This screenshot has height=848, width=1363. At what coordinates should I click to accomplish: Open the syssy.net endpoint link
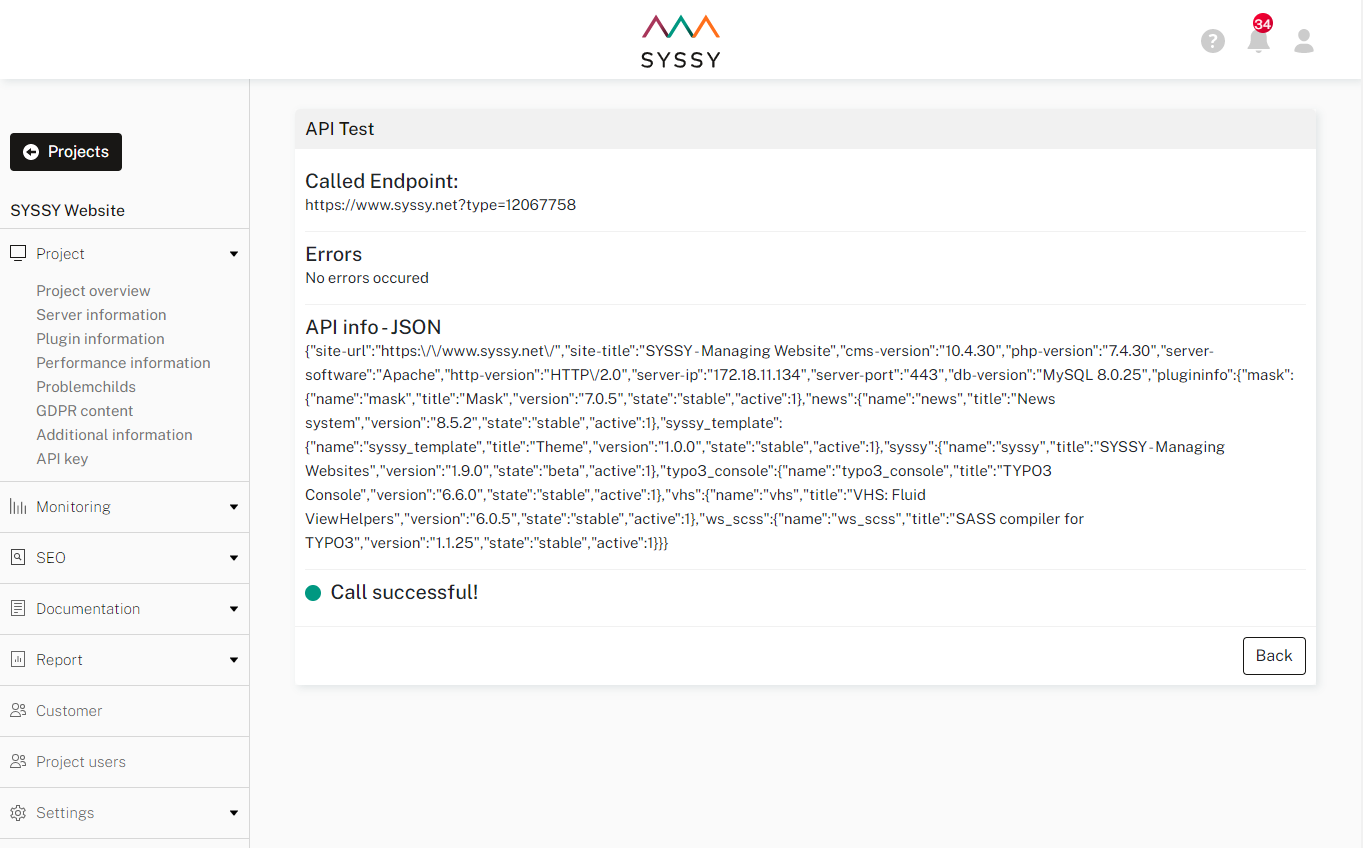440,204
